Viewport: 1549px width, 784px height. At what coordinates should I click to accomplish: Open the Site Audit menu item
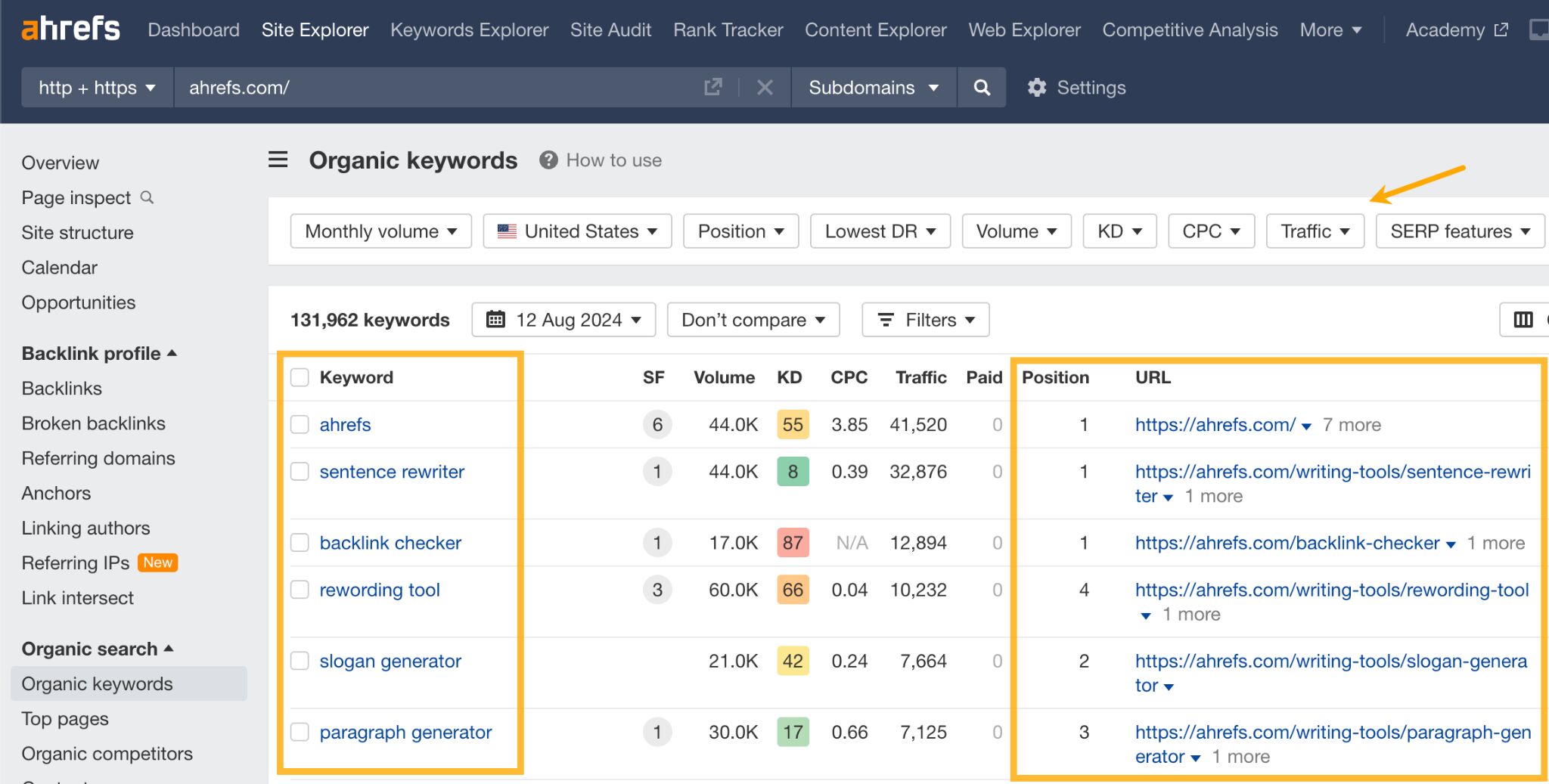(x=610, y=29)
